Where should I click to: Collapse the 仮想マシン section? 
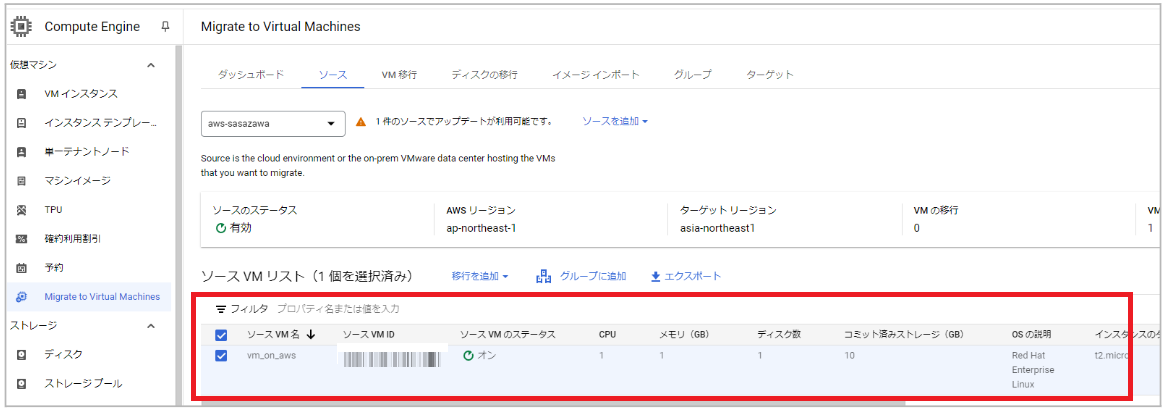[x=150, y=65]
